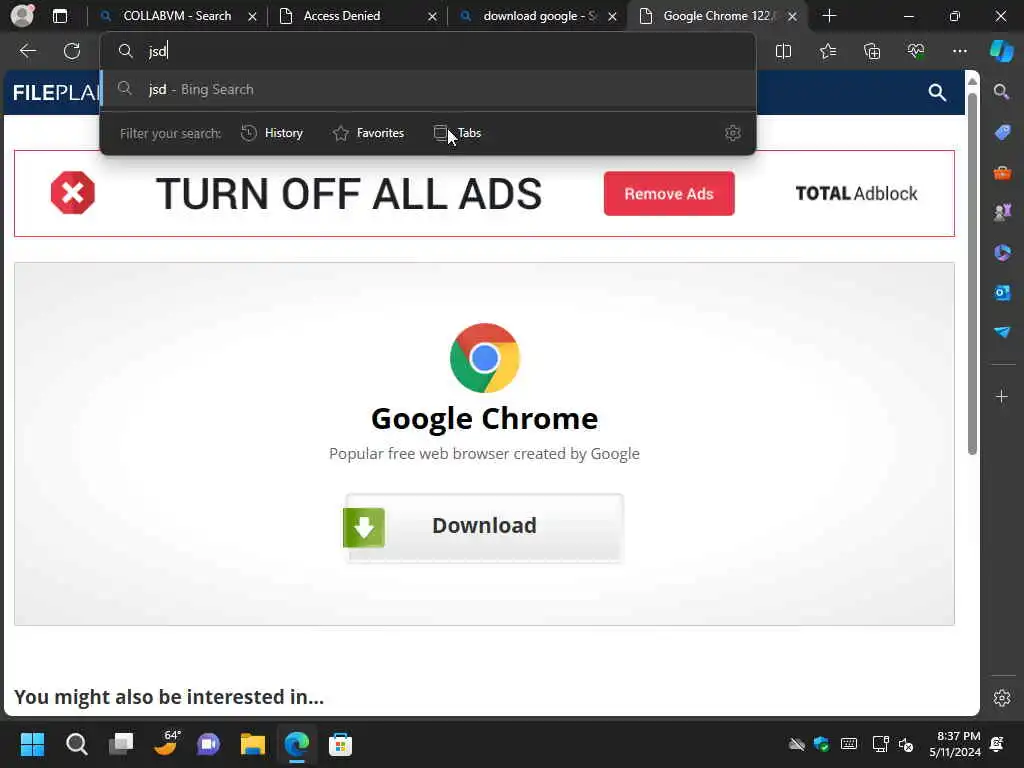
Task: Filter search by Favorites
Action: tap(368, 133)
